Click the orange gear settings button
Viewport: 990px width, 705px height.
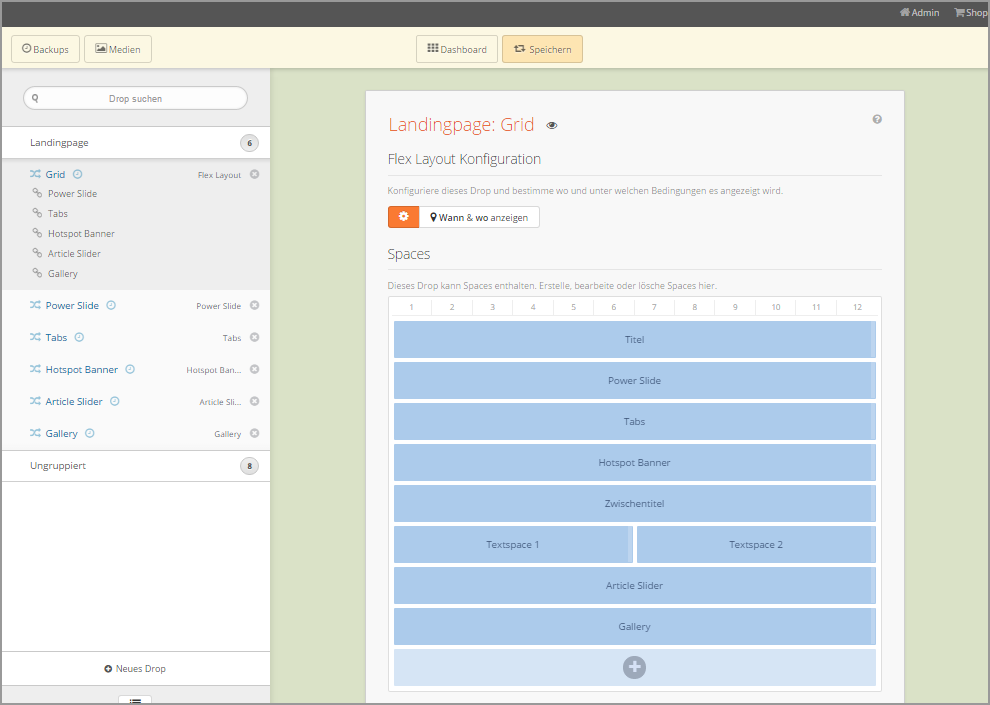tap(404, 217)
